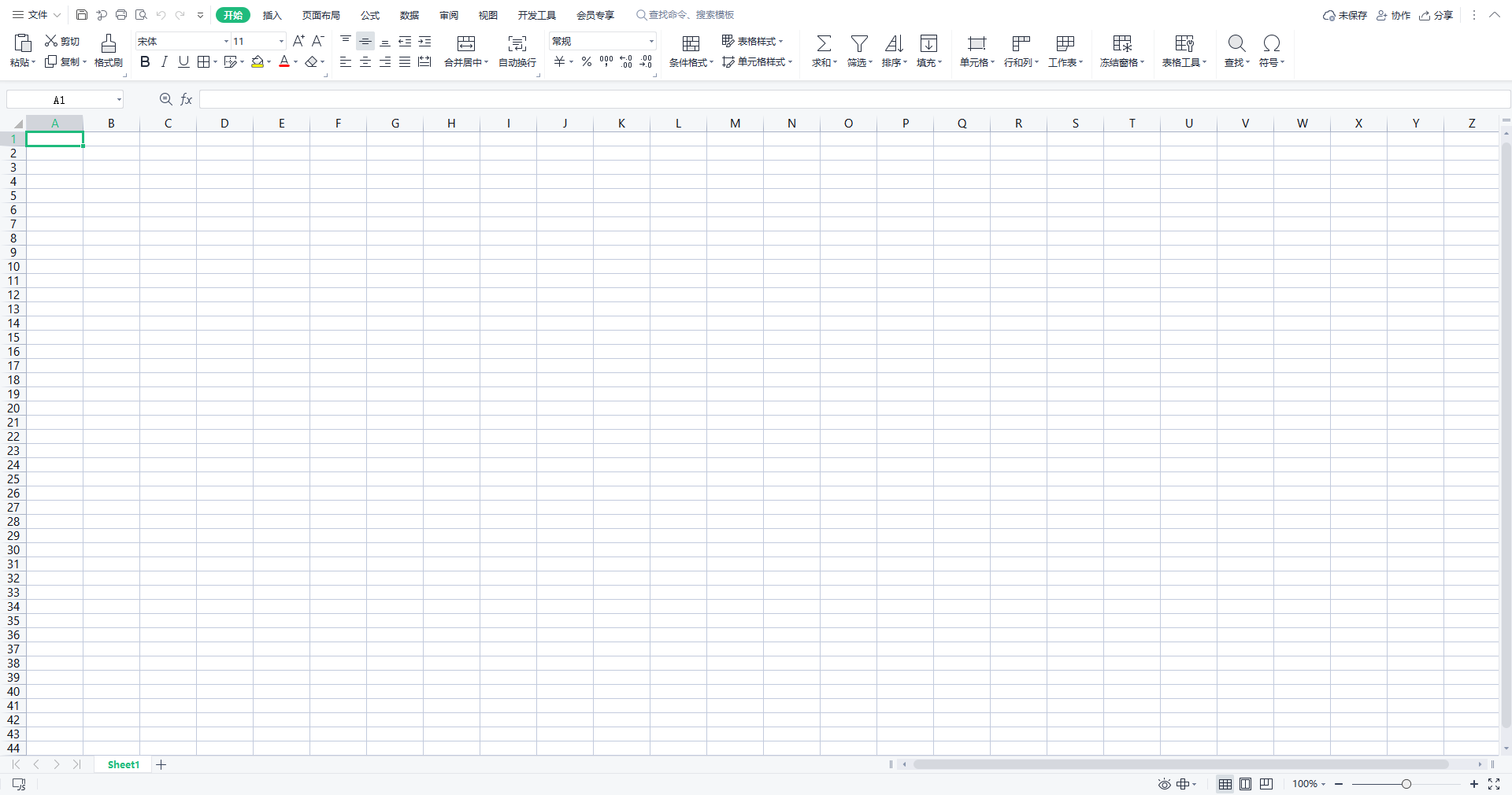Expand the number format dropdown
The width and height of the screenshot is (1512, 795).
pyautogui.click(x=651, y=42)
